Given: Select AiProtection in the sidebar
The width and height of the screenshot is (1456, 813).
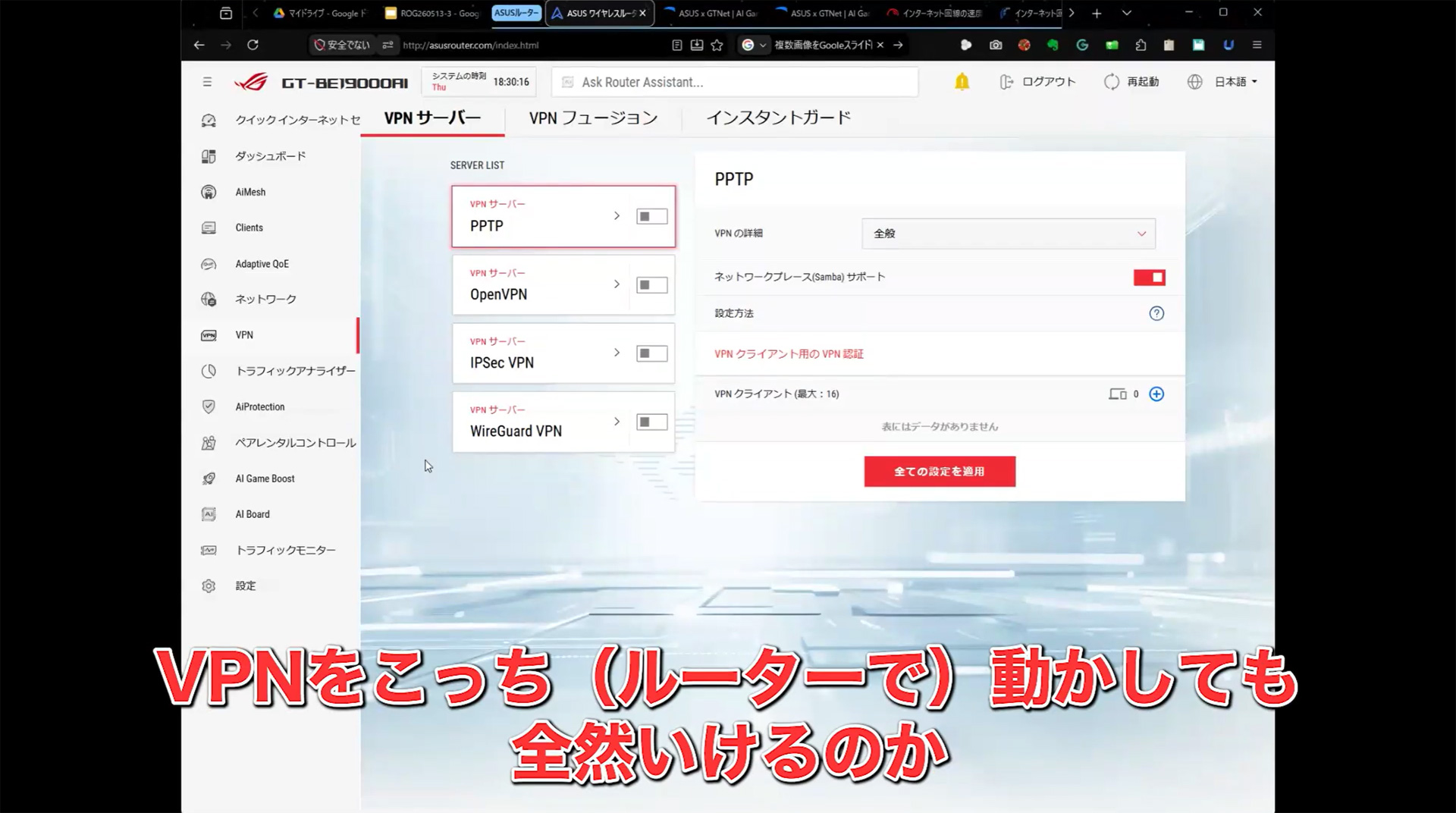Looking at the screenshot, I should [260, 407].
